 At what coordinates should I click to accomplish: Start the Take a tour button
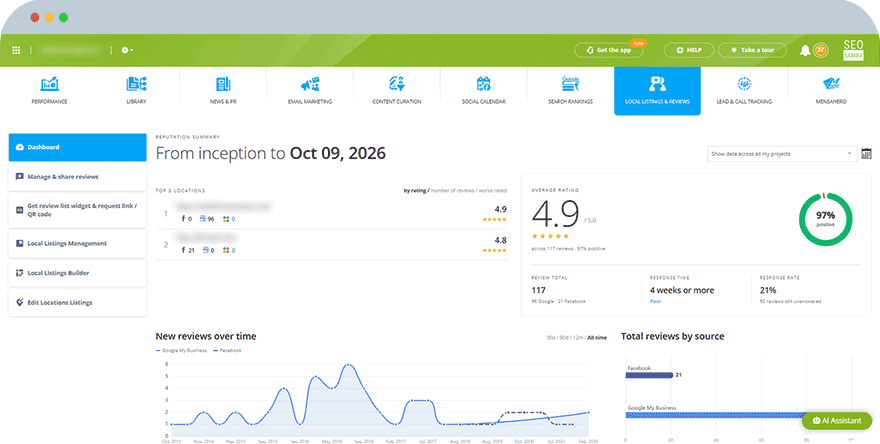751,50
